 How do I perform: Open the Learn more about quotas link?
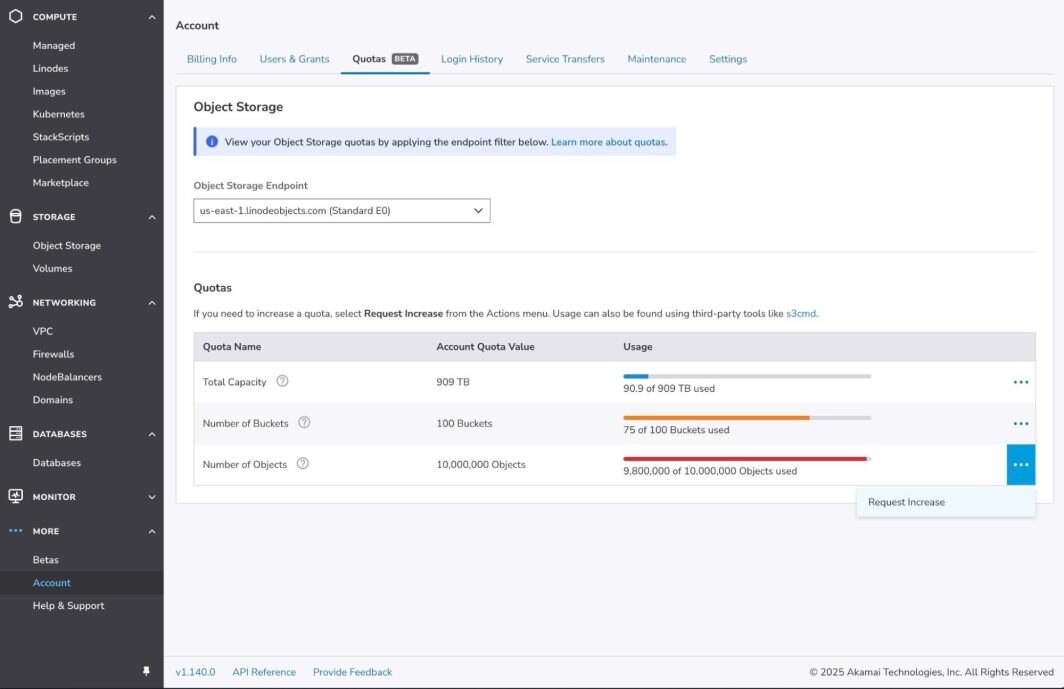[x=608, y=142]
